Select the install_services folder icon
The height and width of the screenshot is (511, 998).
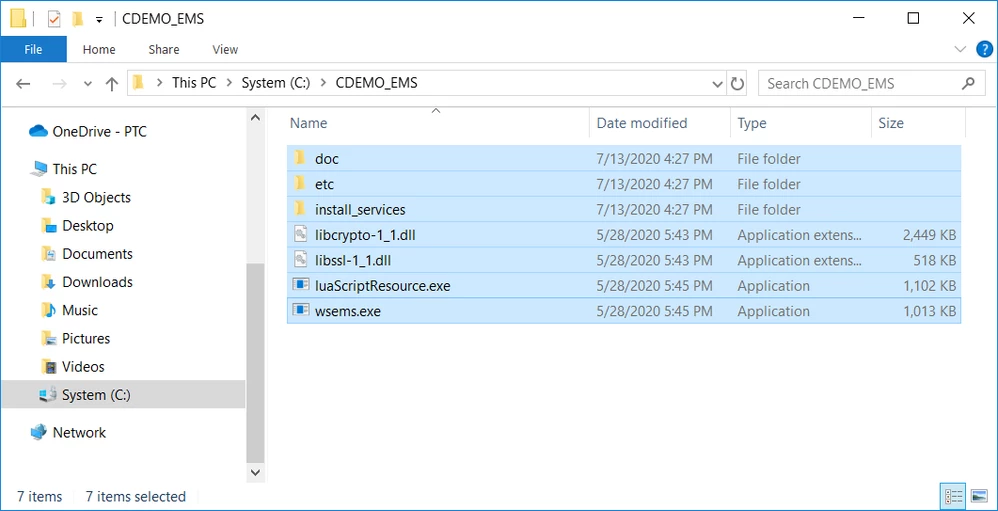(x=300, y=209)
